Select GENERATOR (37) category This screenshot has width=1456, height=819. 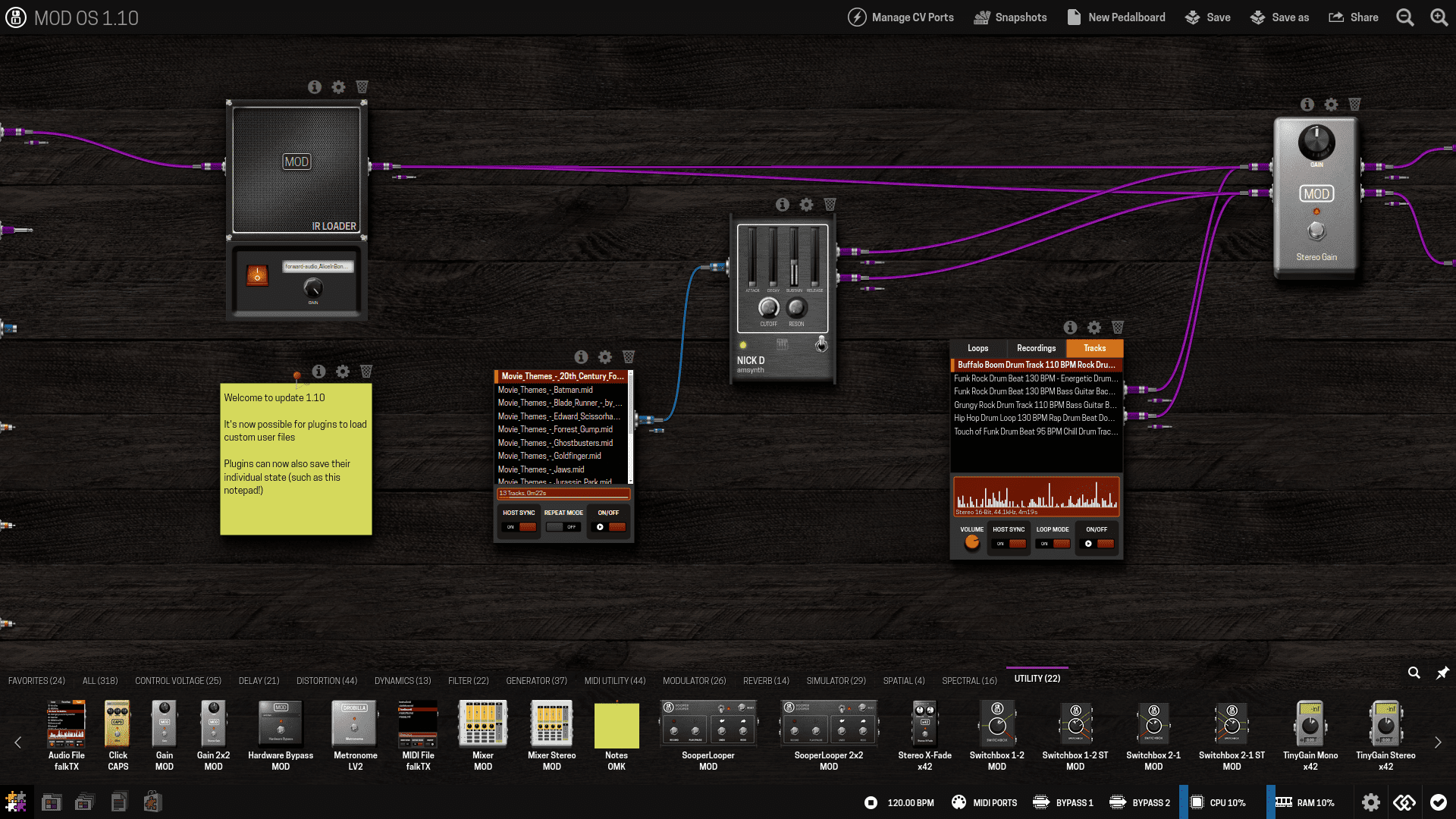[536, 681]
